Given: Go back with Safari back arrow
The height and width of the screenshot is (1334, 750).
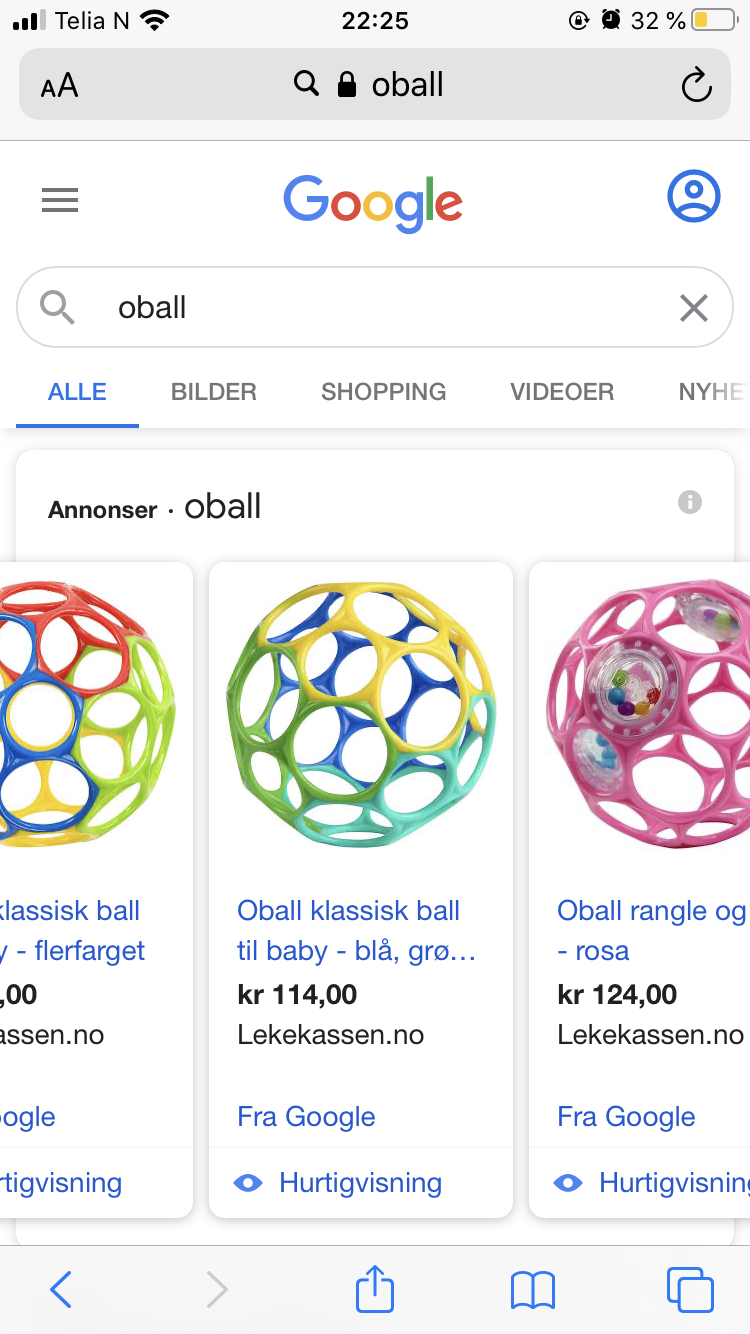Looking at the screenshot, I should 61,1290.
